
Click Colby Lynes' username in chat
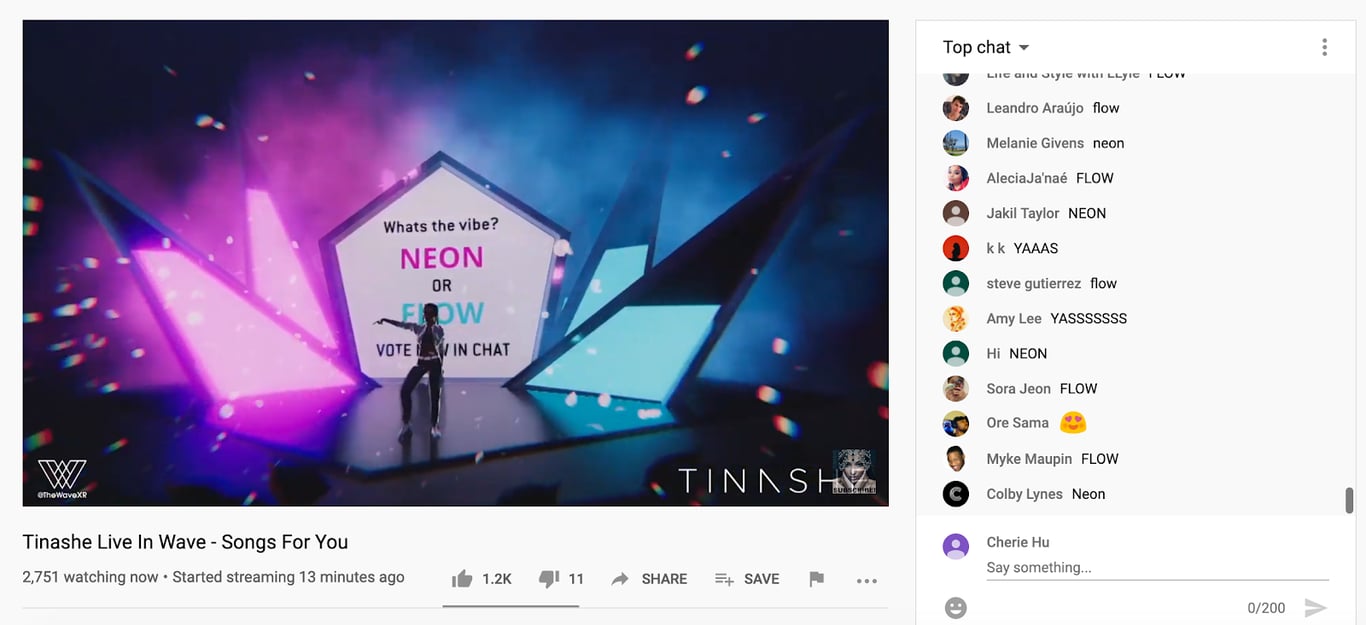coord(1025,494)
